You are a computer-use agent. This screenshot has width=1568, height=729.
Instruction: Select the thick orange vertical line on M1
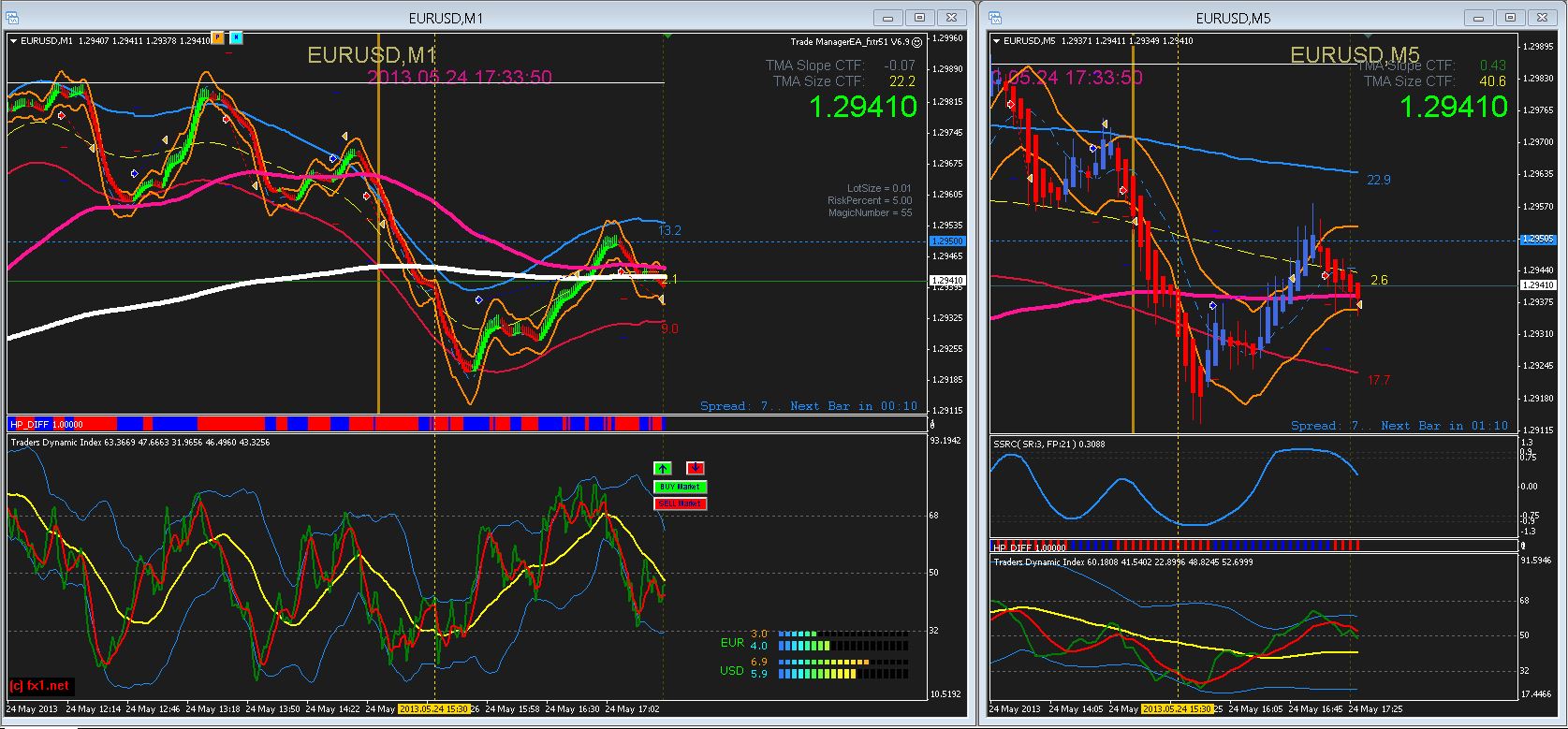click(378, 225)
